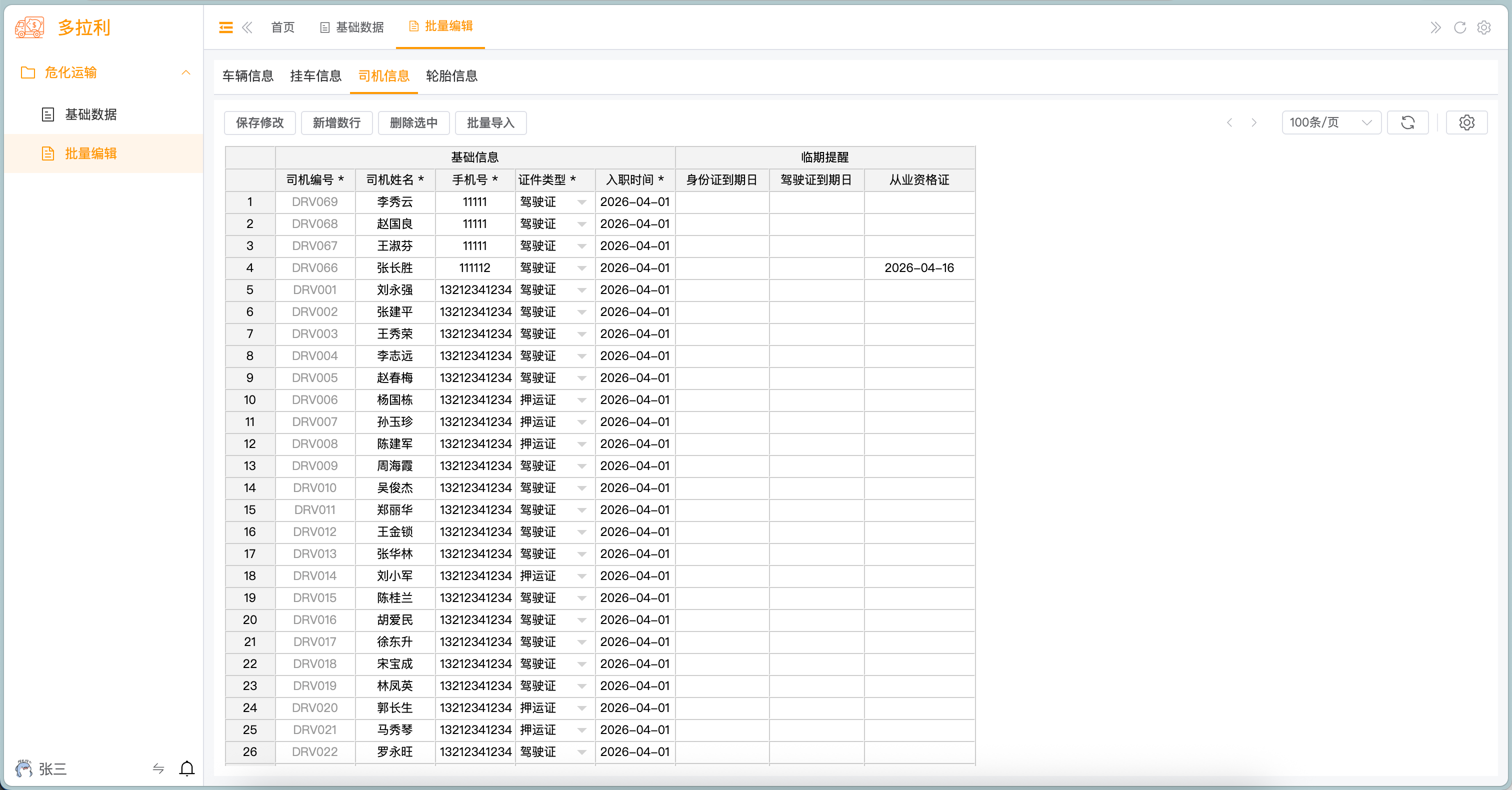Open the table column settings gear

point(1466,122)
